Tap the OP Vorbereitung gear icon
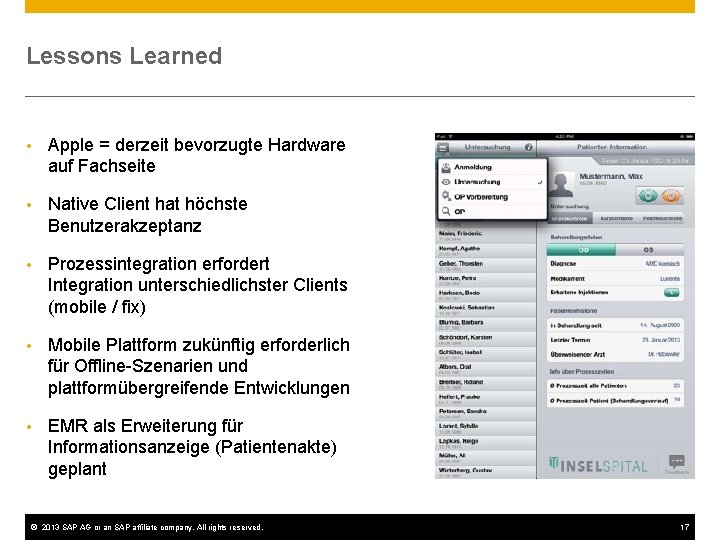This screenshot has width=720, height=540. tap(446, 196)
